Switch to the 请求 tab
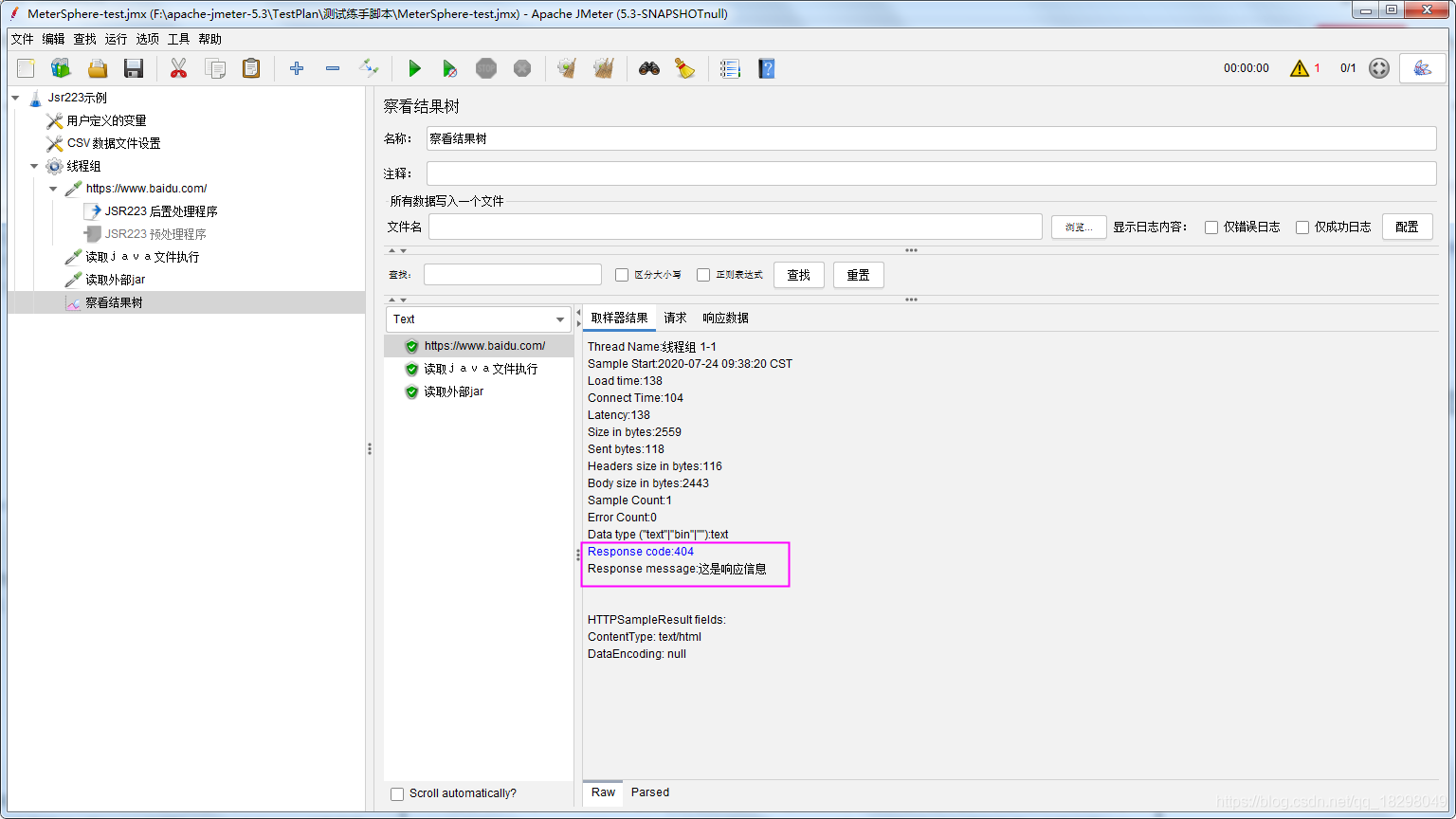This screenshot has height=819, width=1456. [675, 318]
